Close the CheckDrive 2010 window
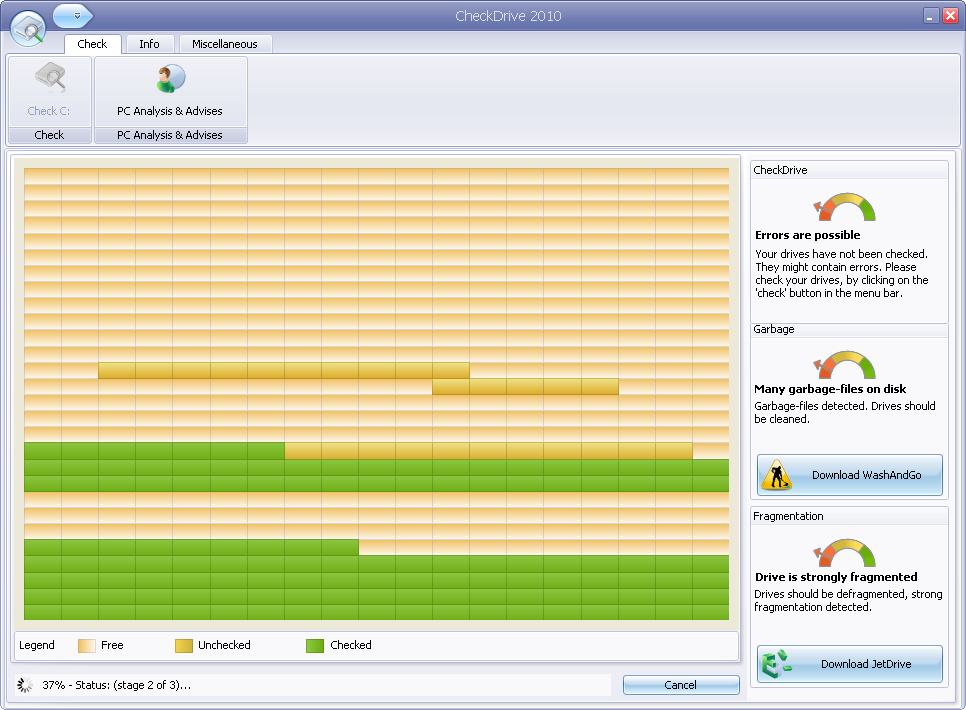The image size is (966, 710). point(950,16)
